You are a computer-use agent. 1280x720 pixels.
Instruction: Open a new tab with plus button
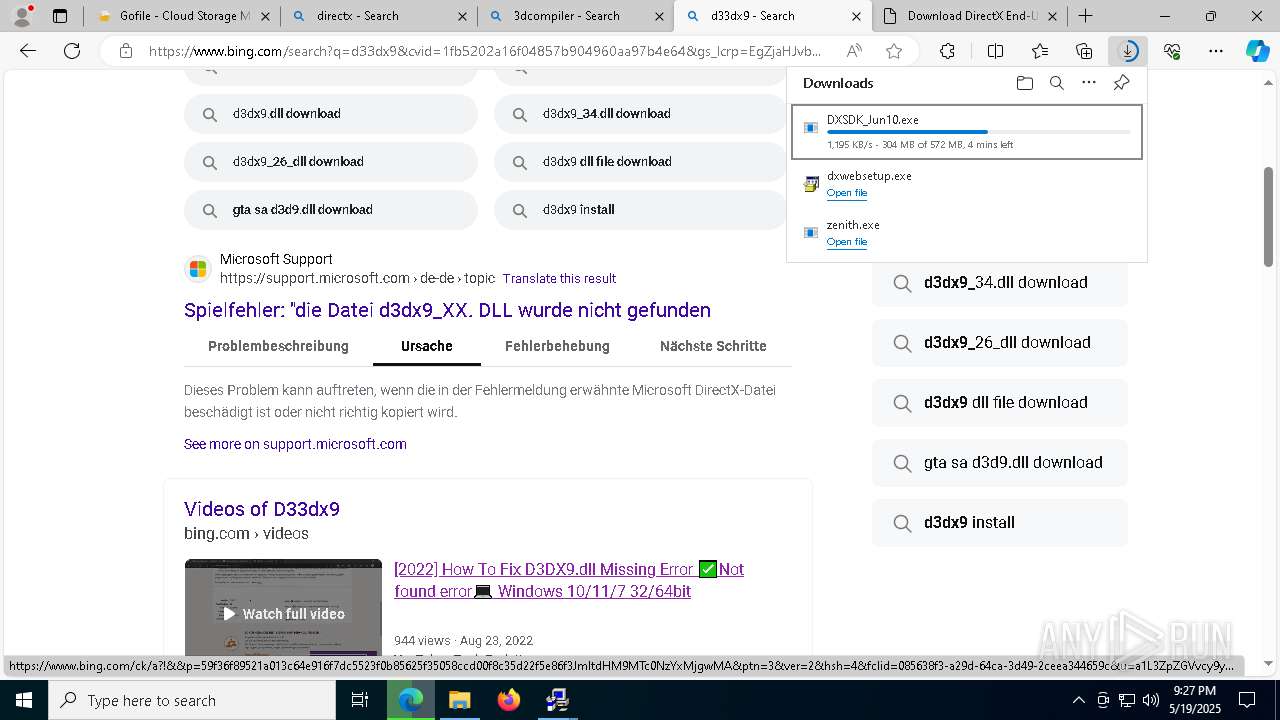(x=1085, y=16)
